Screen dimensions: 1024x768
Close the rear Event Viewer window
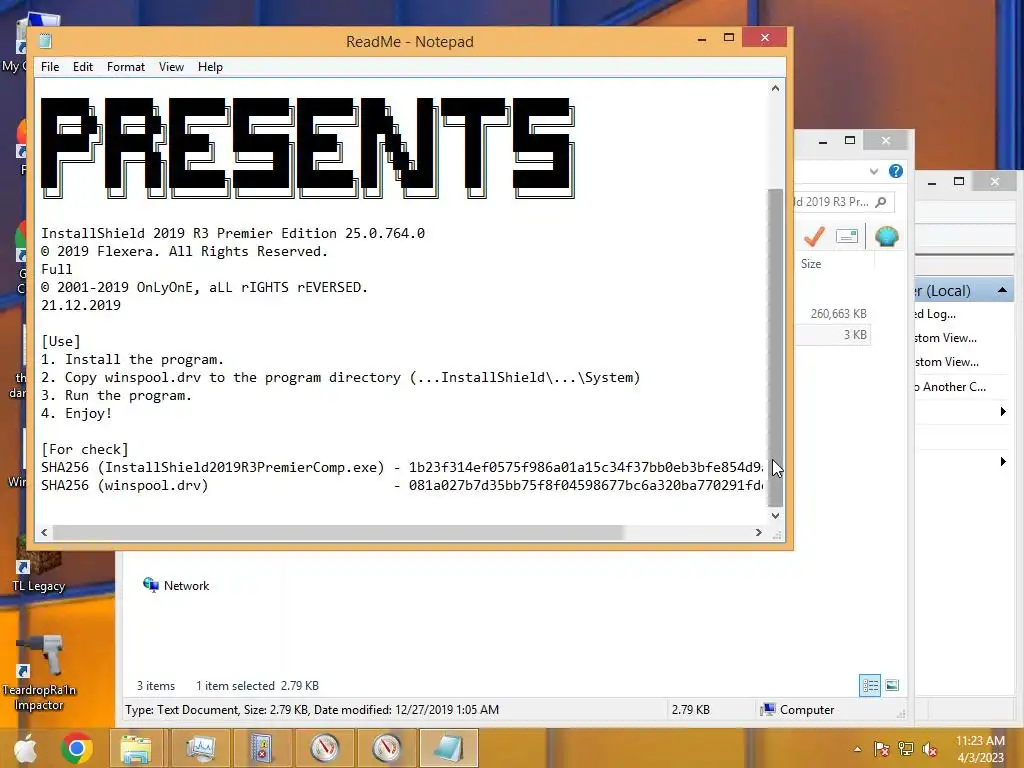pos(995,182)
